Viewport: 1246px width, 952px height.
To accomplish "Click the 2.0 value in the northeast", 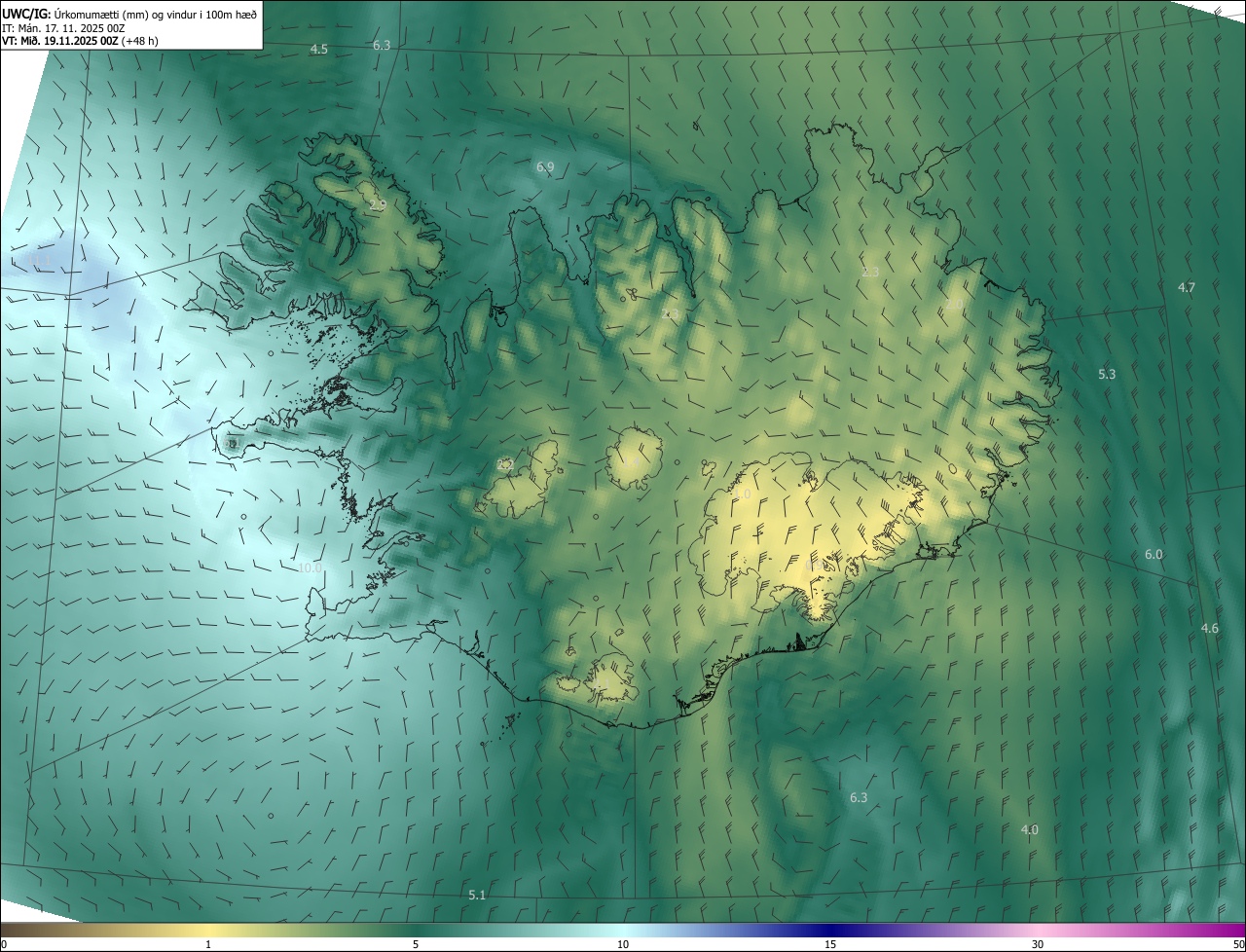I will pyautogui.click(x=954, y=305).
